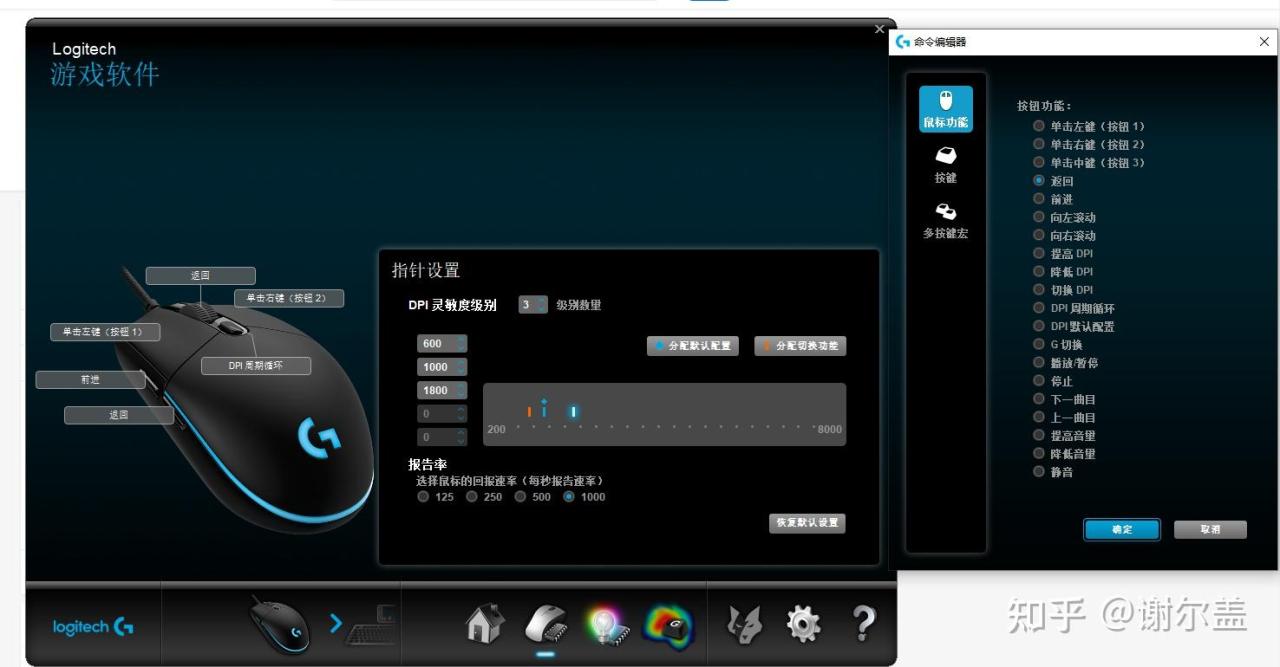
Task: Cancel with the 取消 button
Action: pos(1210,530)
